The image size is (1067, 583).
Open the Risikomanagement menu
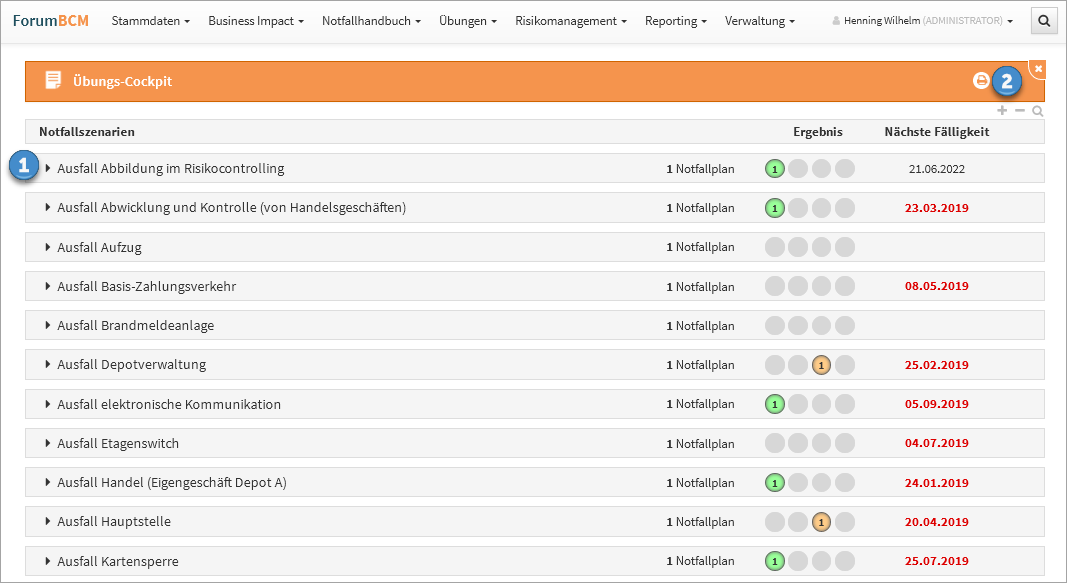(x=570, y=21)
